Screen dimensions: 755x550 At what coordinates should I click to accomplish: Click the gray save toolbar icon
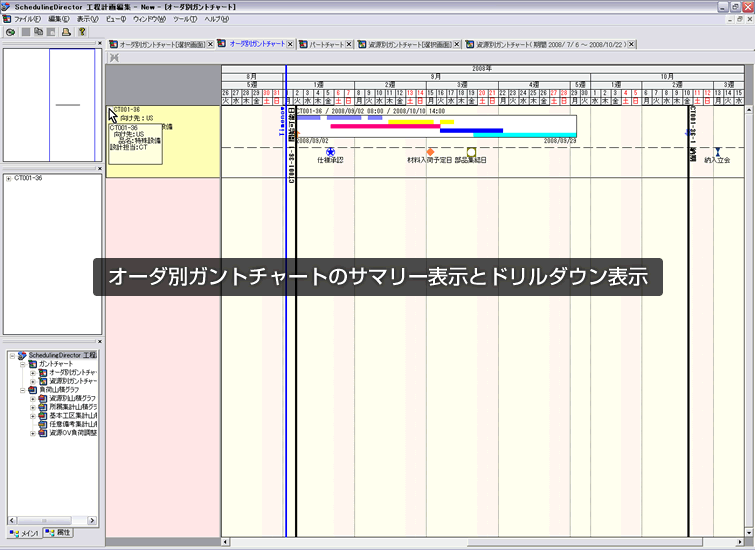(26, 32)
